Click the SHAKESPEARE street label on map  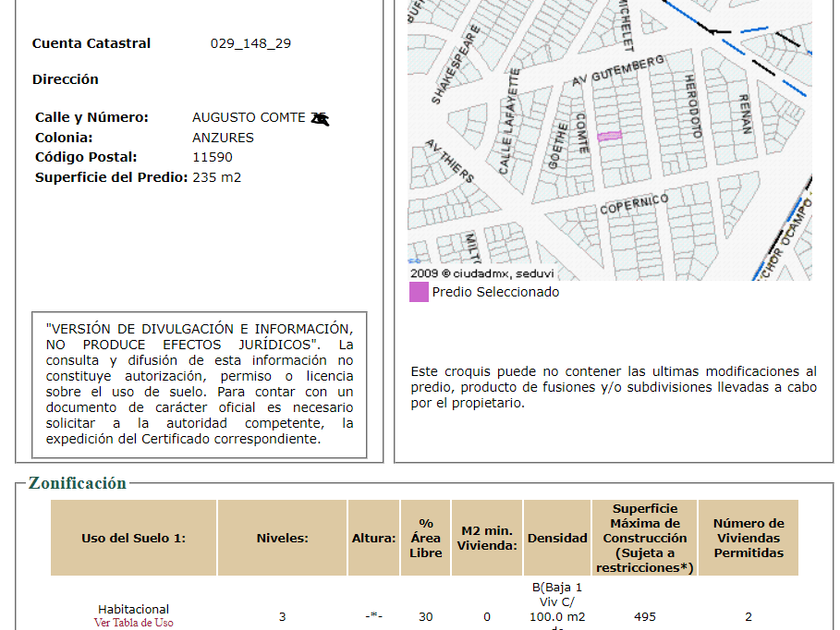point(456,64)
